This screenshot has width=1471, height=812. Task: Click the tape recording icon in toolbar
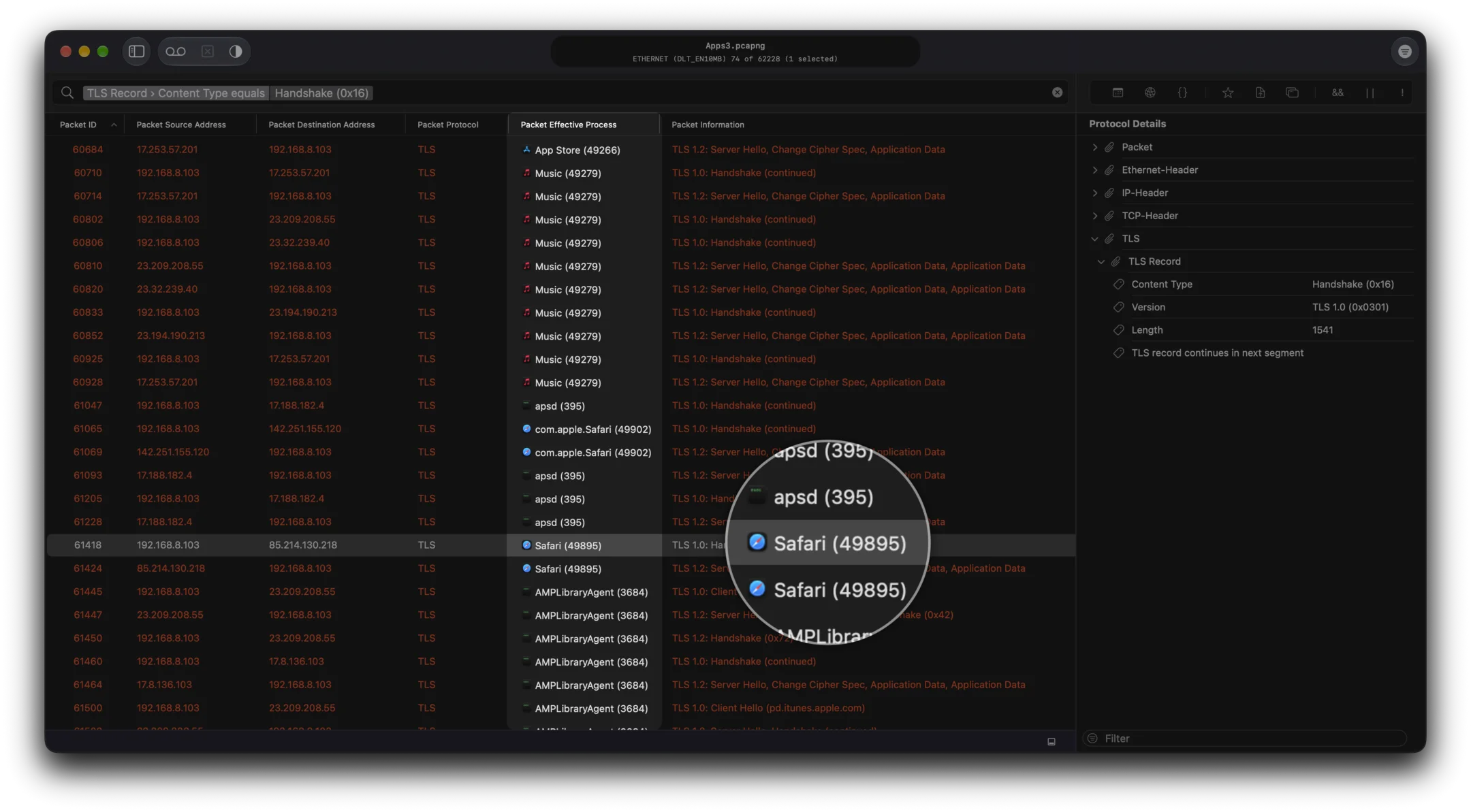click(x=176, y=51)
